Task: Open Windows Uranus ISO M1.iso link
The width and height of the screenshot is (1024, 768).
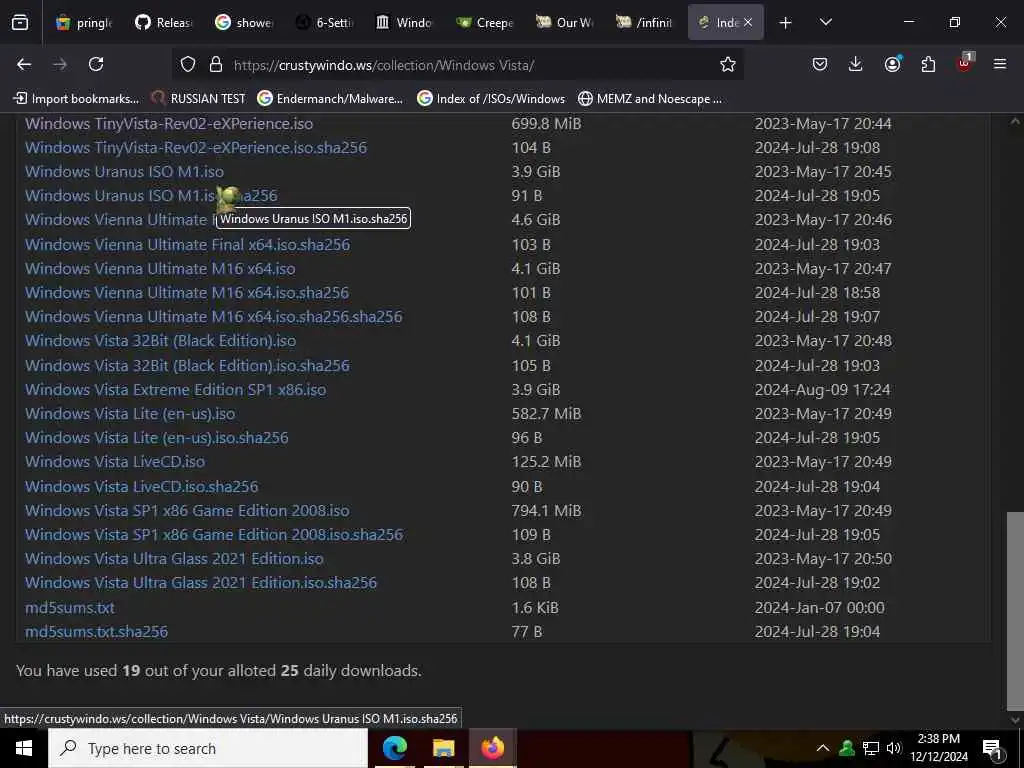Action: click(124, 172)
